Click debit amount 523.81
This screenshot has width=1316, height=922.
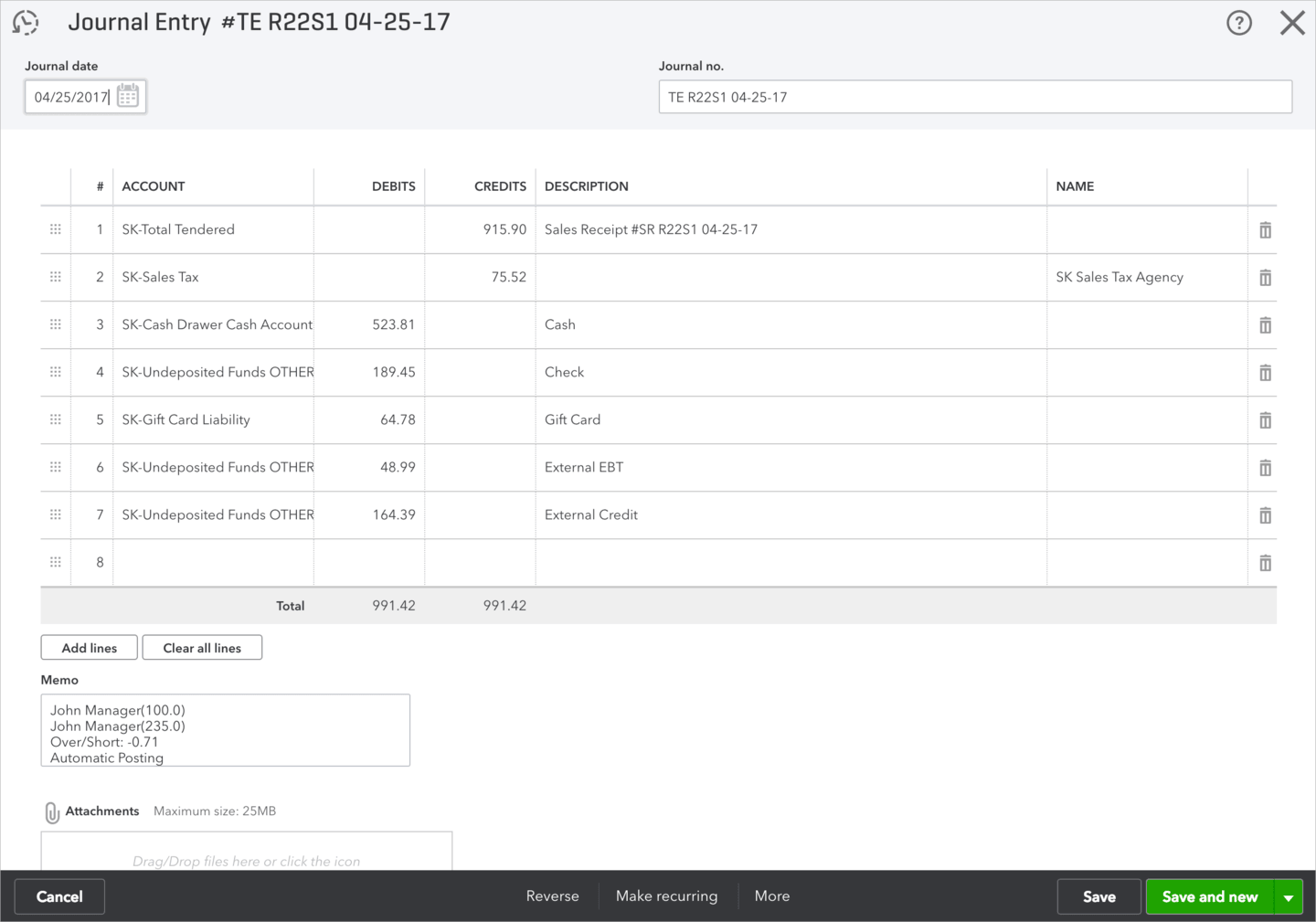[x=394, y=324]
